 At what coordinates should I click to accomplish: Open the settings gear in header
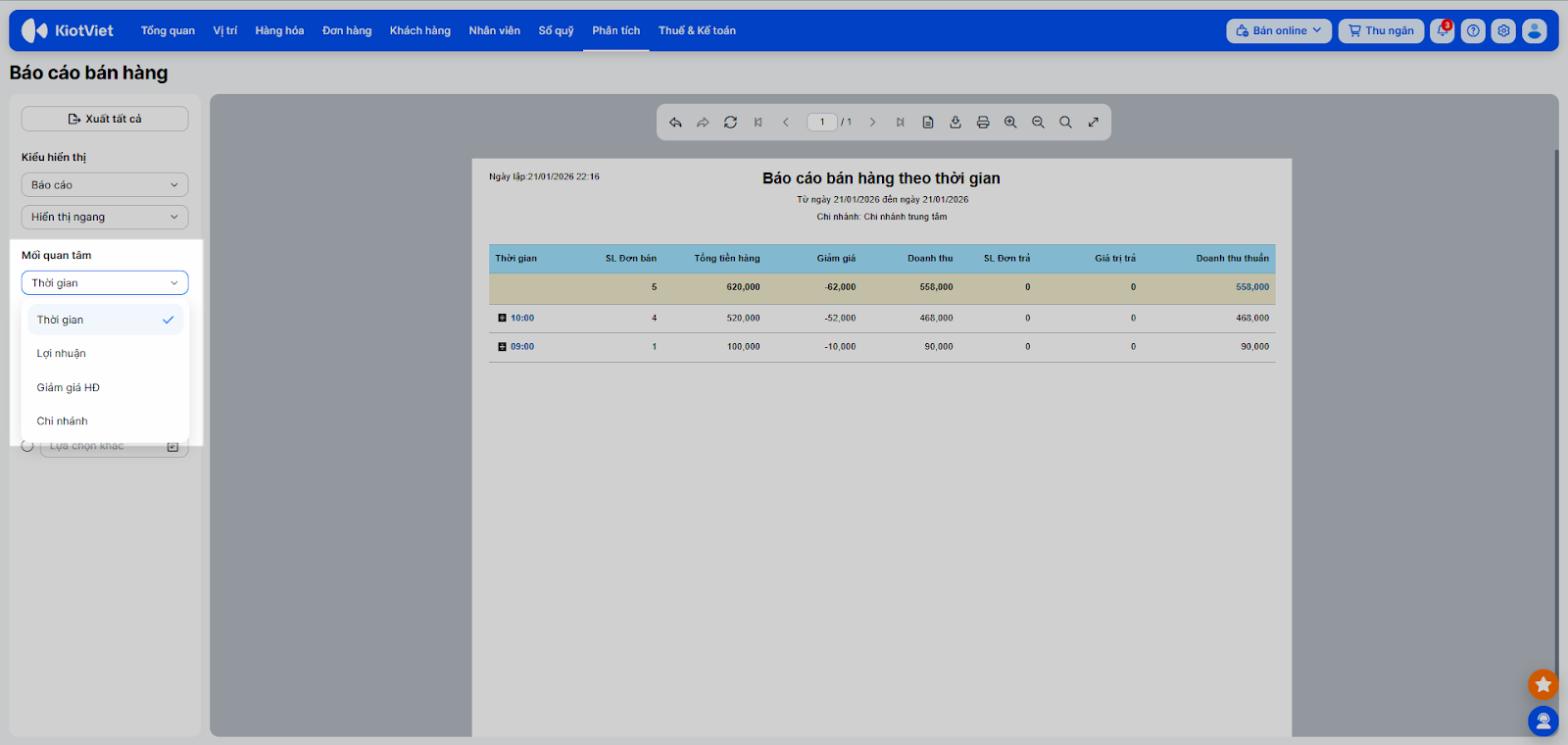coord(1503,31)
